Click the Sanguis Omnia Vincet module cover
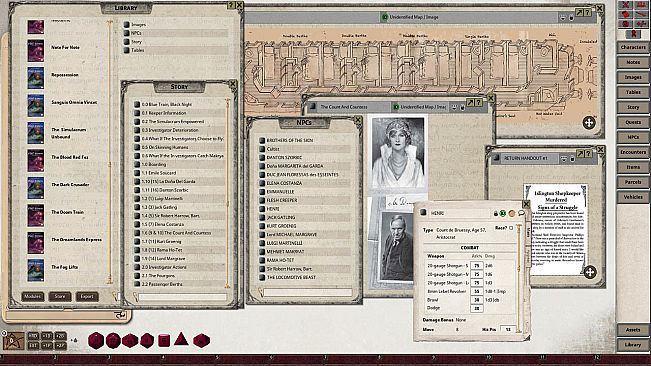This screenshot has height=366, width=651. click(x=36, y=105)
